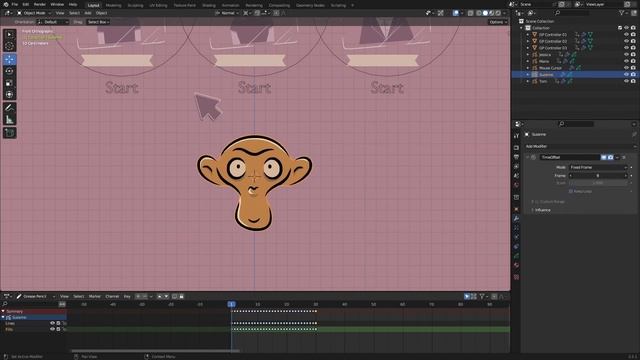The width and height of the screenshot is (640, 360).
Task: Open the viewport Object menu
Action: pyautogui.click(x=101, y=13)
